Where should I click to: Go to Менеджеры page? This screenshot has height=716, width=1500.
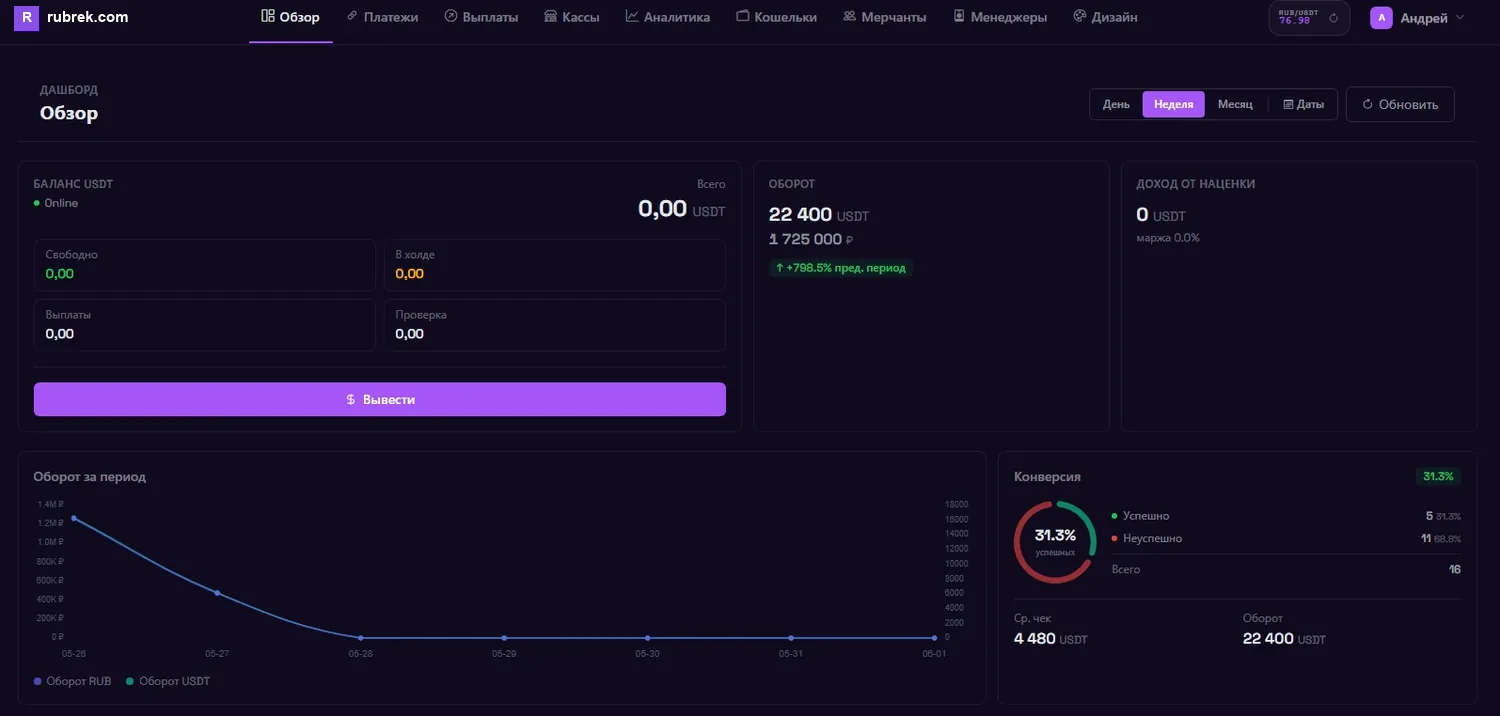point(1000,17)
